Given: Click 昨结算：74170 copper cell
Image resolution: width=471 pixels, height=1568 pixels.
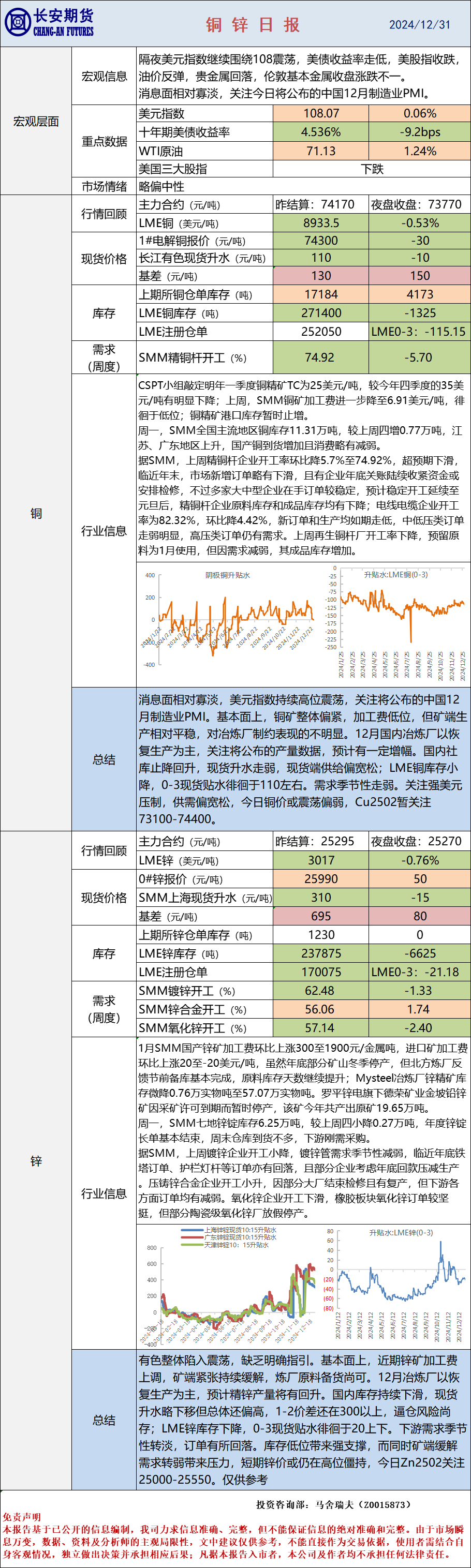Looking at the screenshot, I should click(x=321, y=204).
